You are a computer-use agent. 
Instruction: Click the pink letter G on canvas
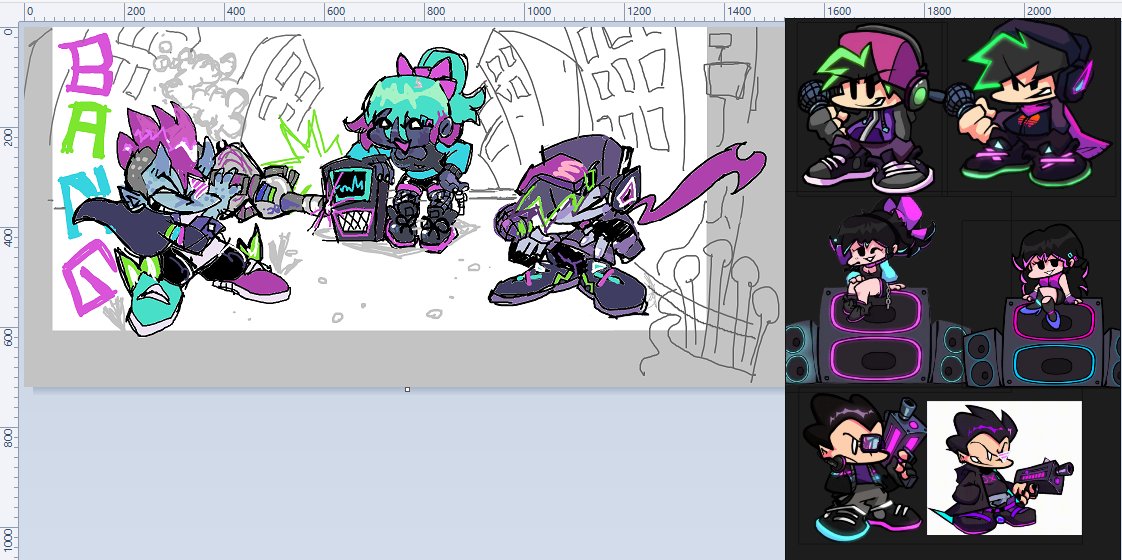88,277
